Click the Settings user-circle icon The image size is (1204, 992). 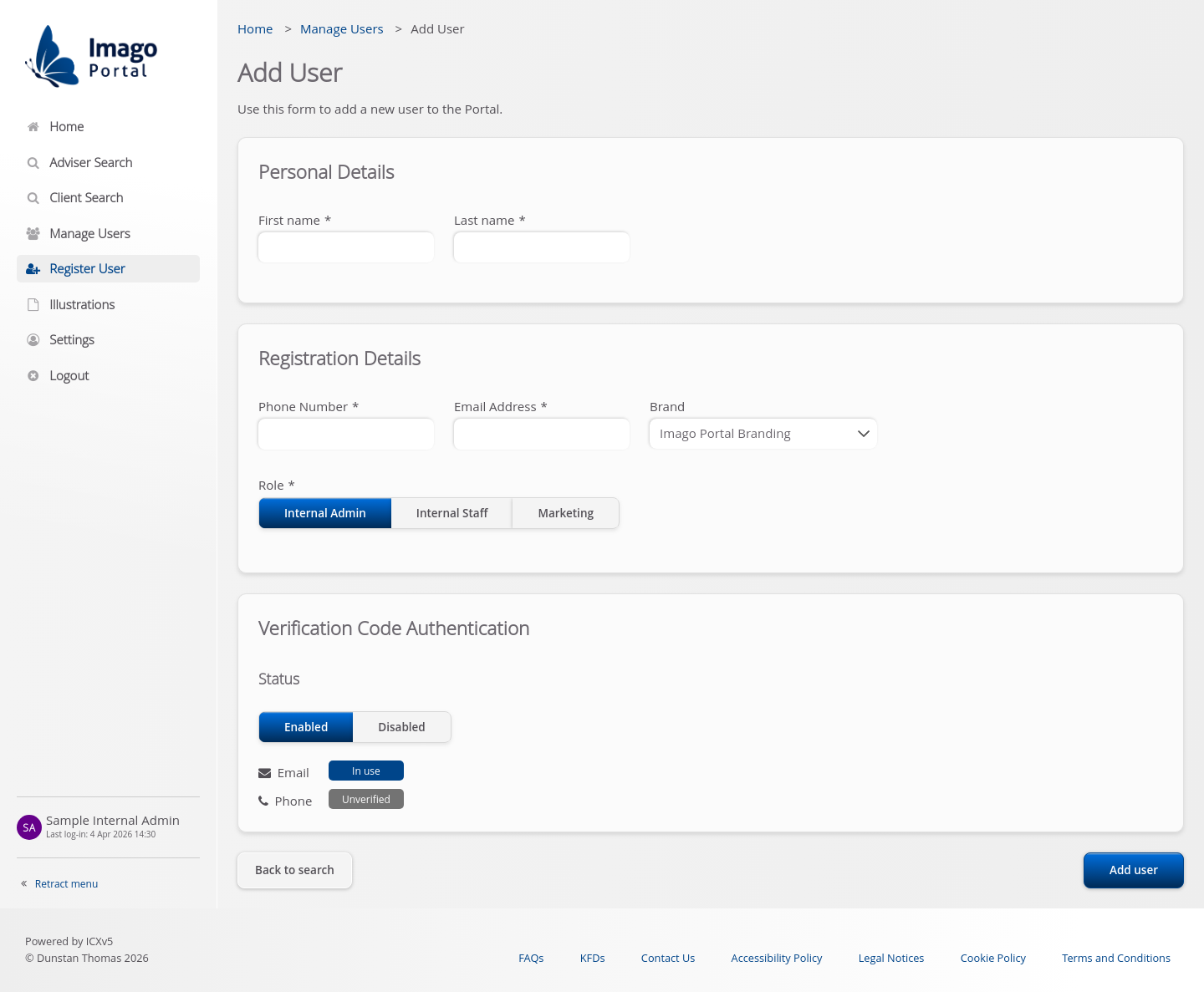(33, 340)
